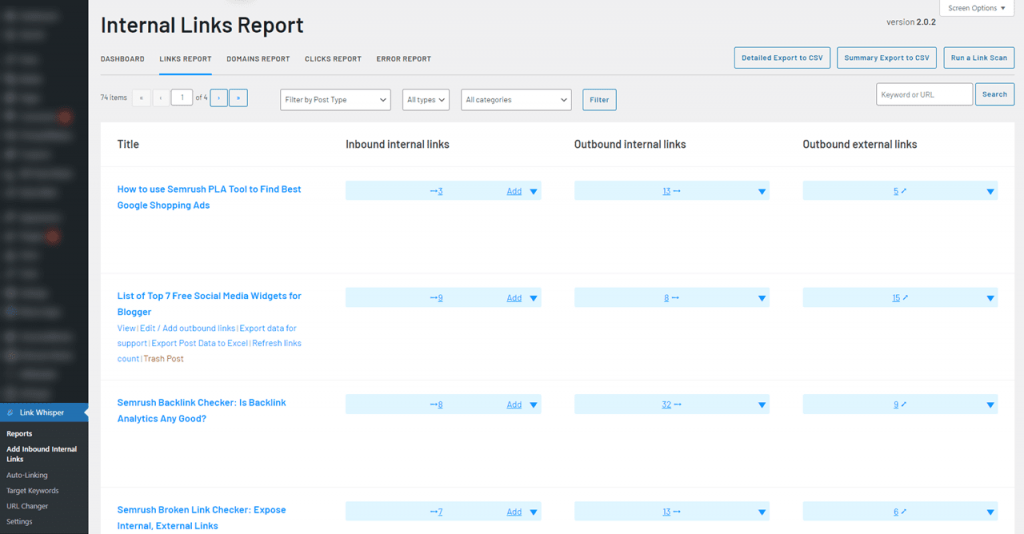Apply the Filter button
The width and height of the screenshot is (1024, 534).
[599, 100]
